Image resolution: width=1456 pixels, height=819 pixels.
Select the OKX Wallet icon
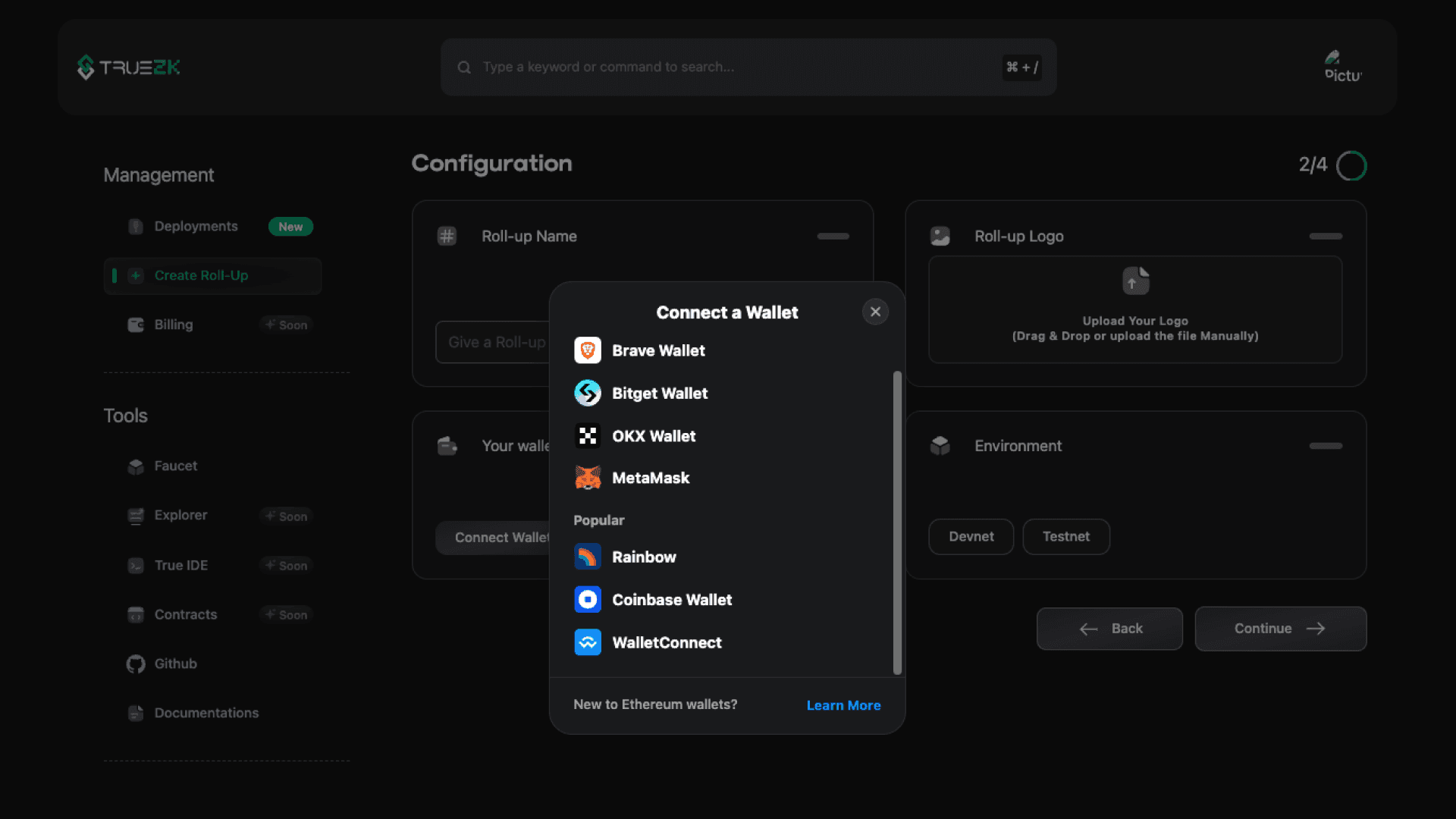point(588,436)
